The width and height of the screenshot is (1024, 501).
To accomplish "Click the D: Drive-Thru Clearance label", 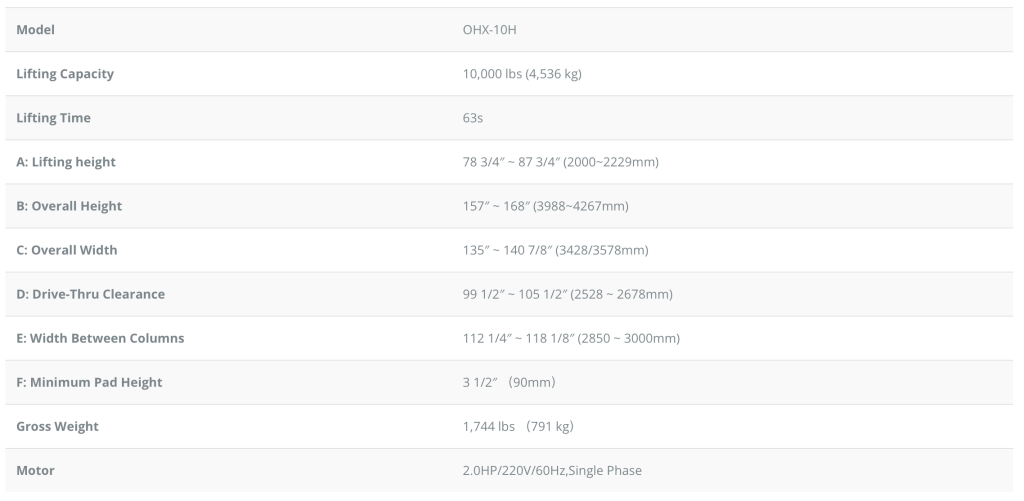I will coord(90,294).
